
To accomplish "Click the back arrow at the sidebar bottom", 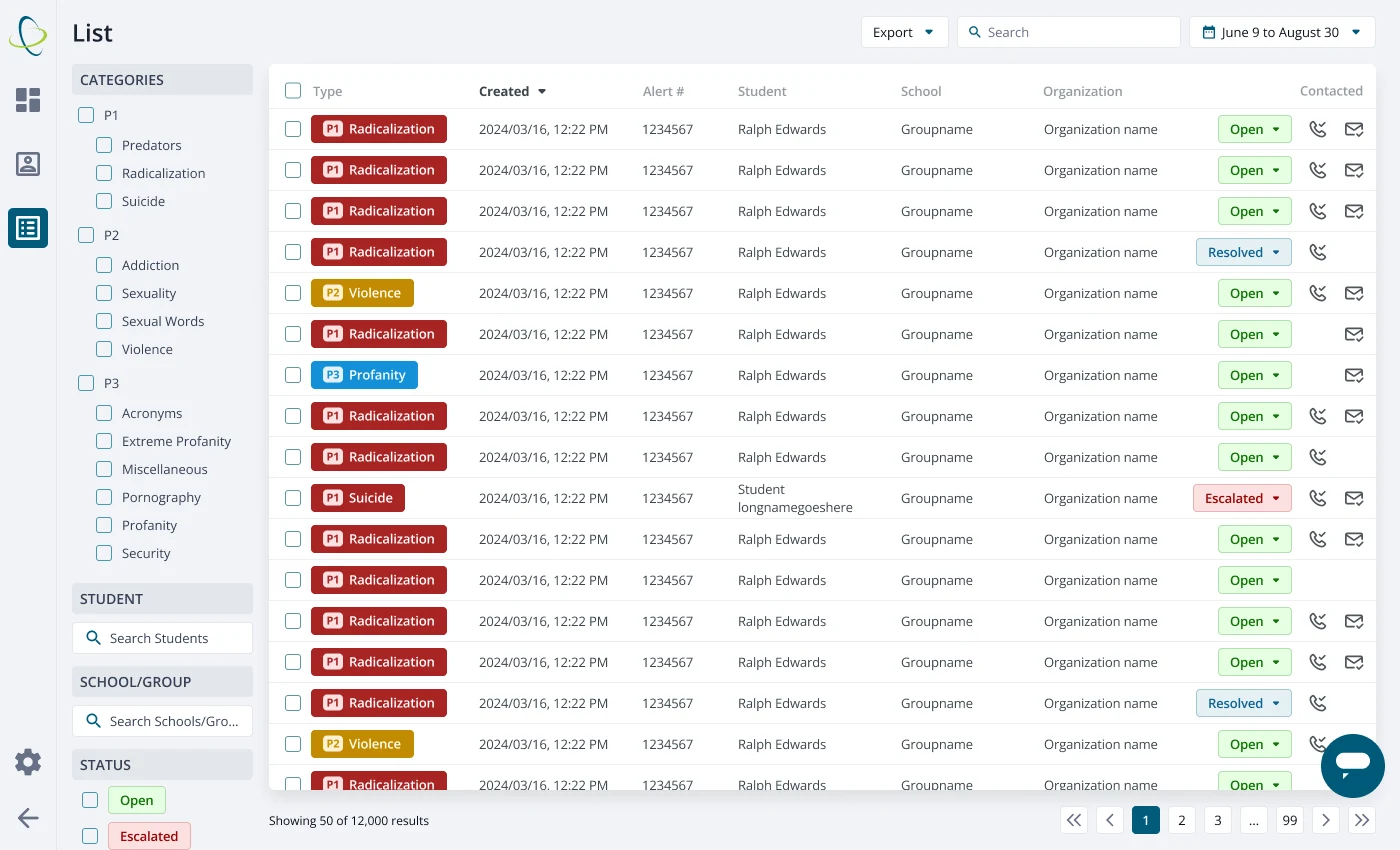I will [x=28, y=818].
